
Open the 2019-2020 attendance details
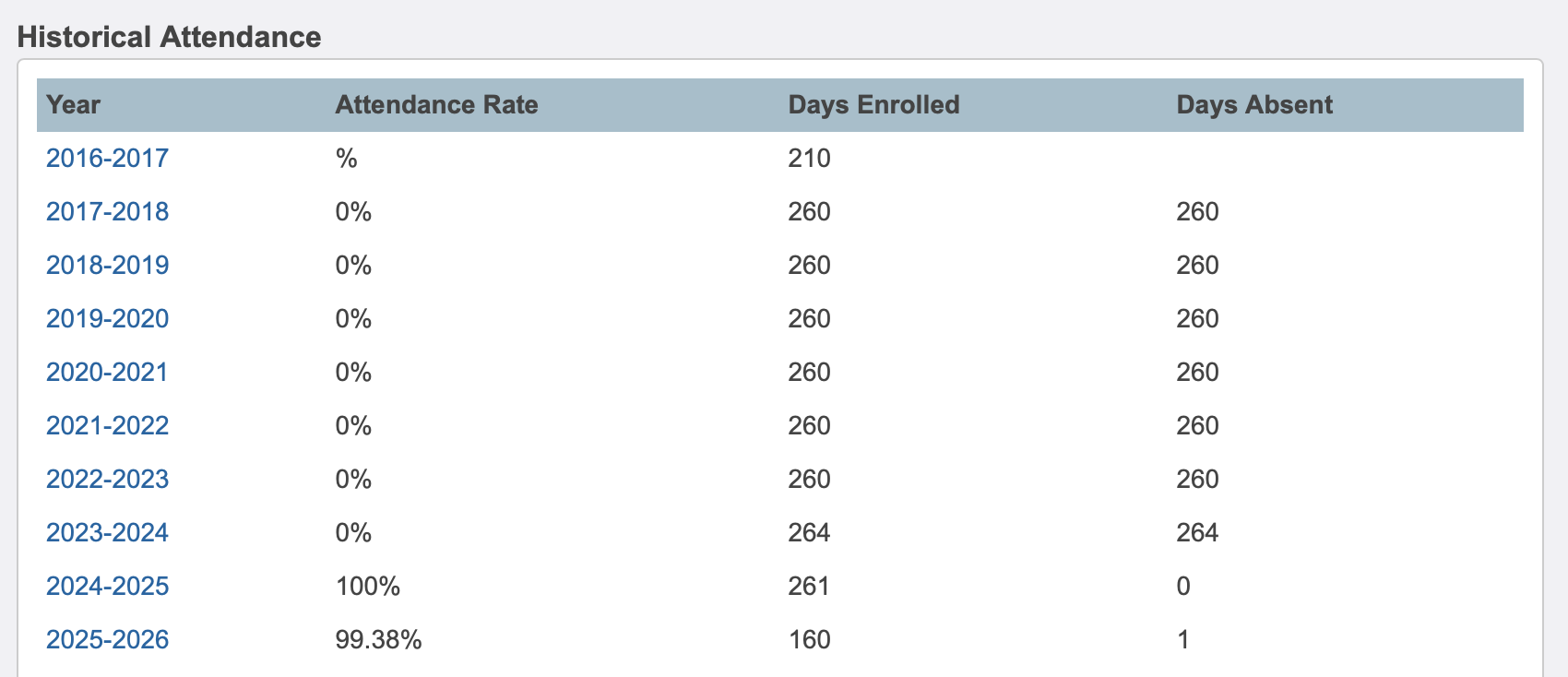(x=106, y=318)
